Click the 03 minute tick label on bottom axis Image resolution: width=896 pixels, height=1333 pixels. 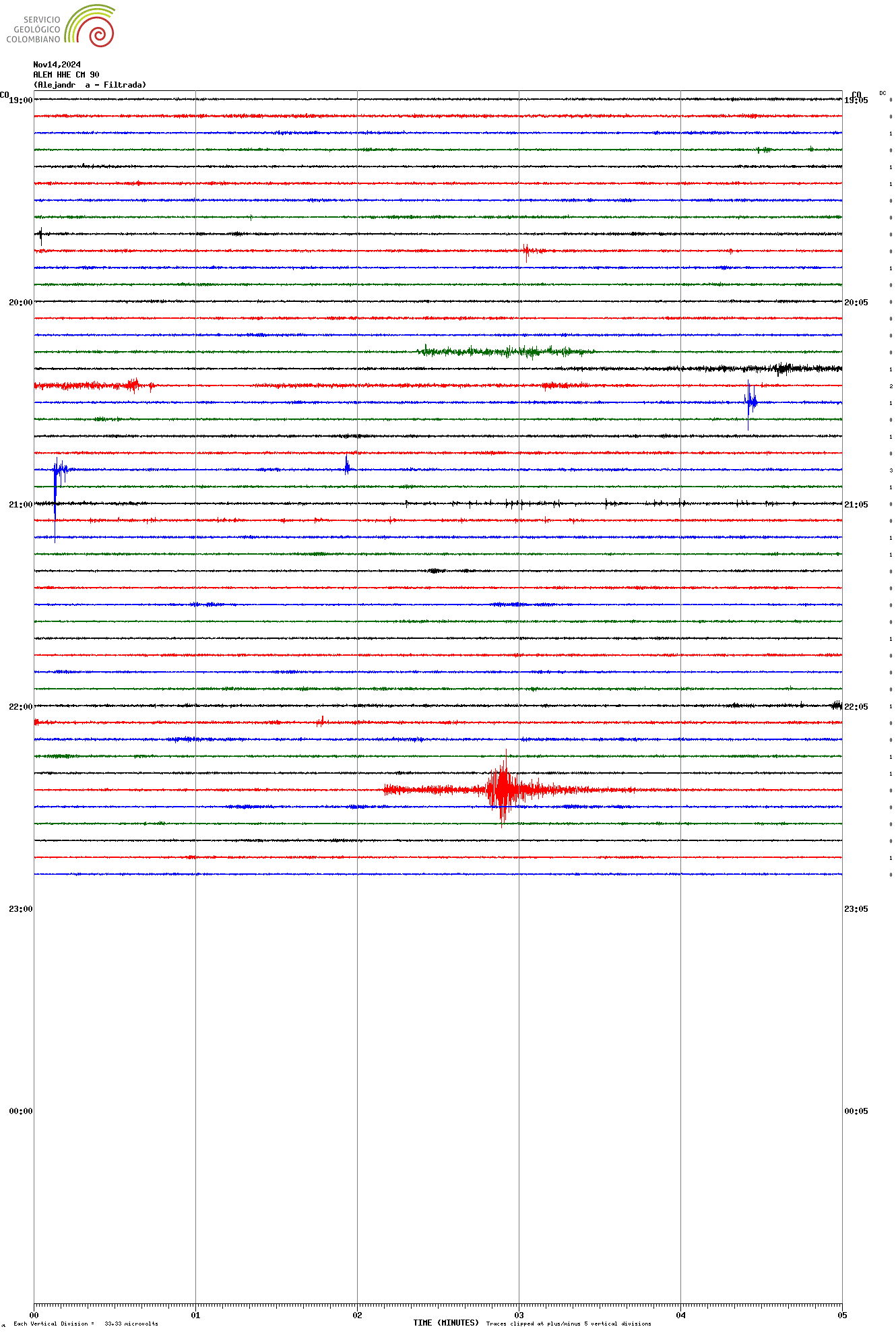pos(519,1315)
